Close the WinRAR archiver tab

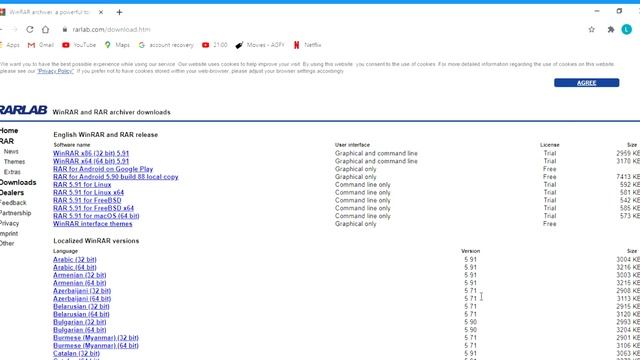[x=101, y=12]
